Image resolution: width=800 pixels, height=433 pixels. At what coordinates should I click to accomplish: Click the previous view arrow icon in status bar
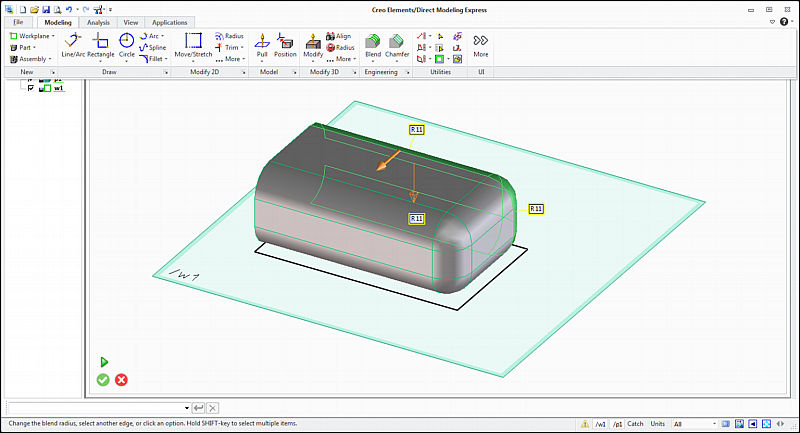[x=753, y=424]
